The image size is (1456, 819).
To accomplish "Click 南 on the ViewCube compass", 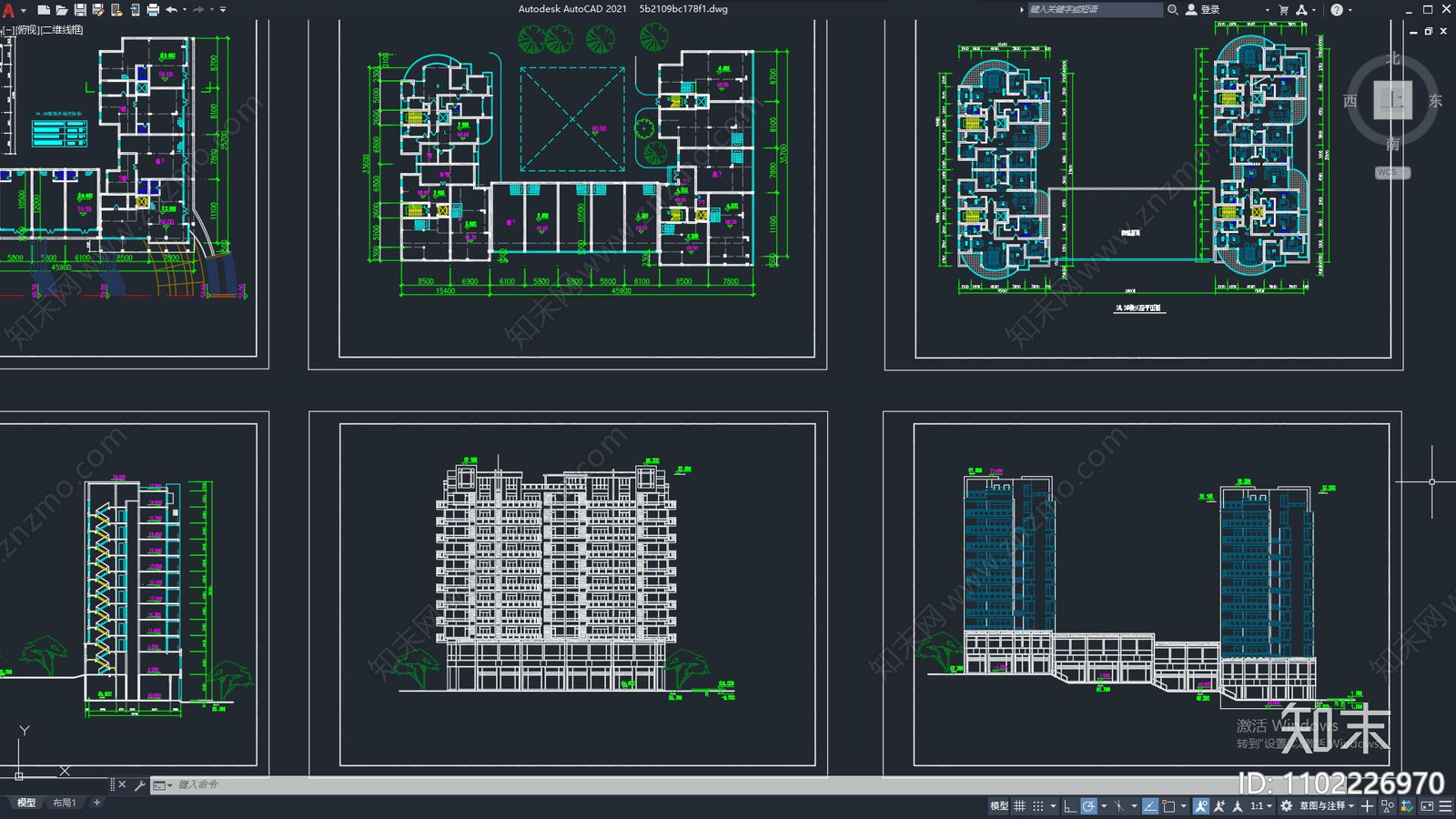I will click(x=1392, y=144).
